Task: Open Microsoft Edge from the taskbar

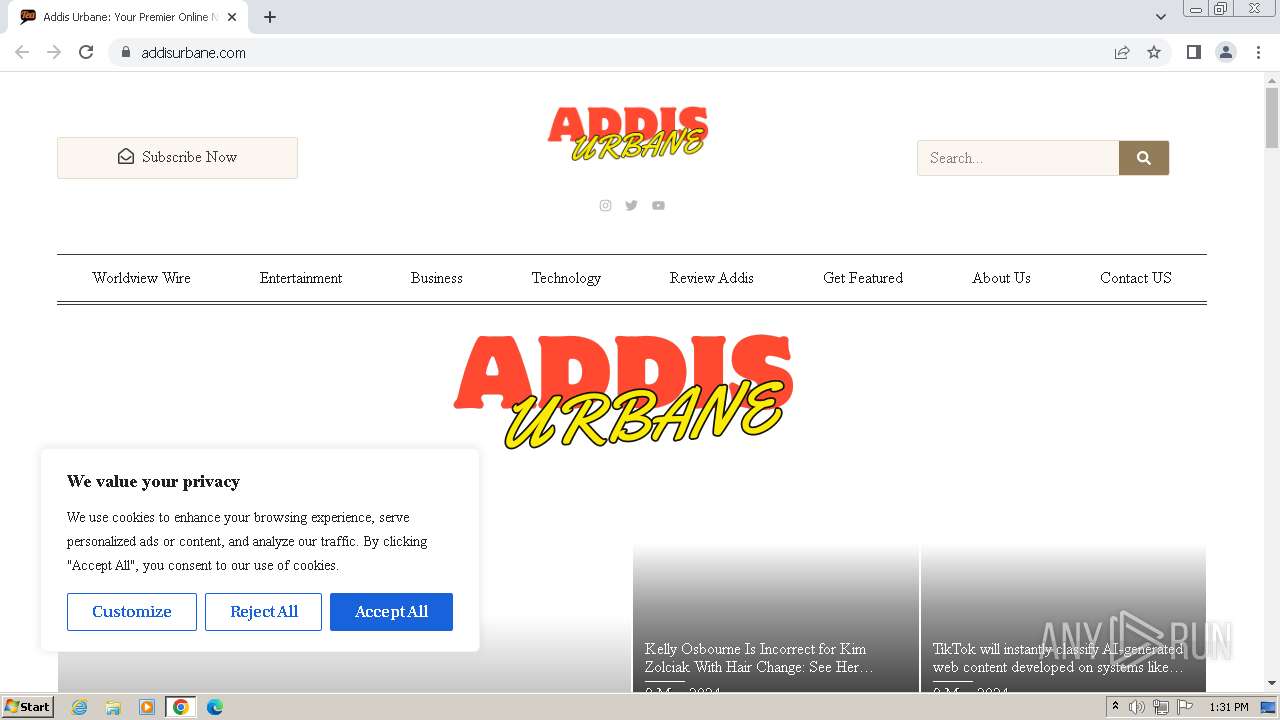Action: point(215,707)
